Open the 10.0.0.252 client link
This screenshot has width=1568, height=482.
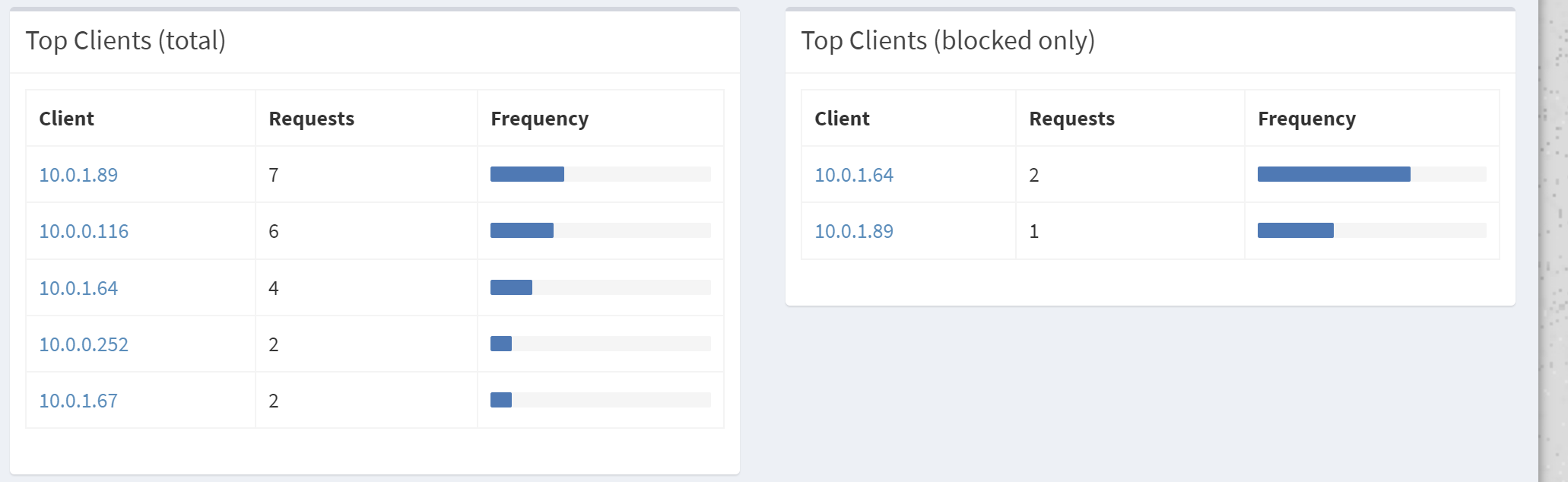[x=84, y=344]
